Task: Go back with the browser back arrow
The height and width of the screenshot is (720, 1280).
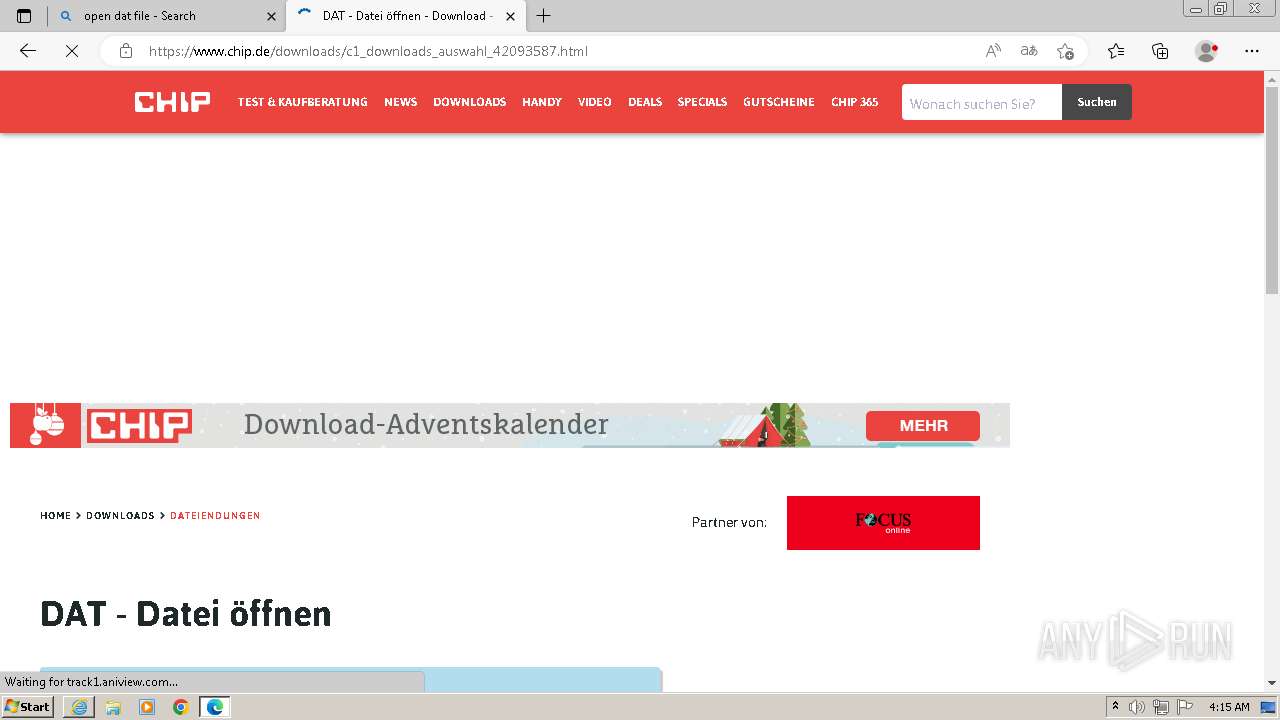Action: point(28,51)
